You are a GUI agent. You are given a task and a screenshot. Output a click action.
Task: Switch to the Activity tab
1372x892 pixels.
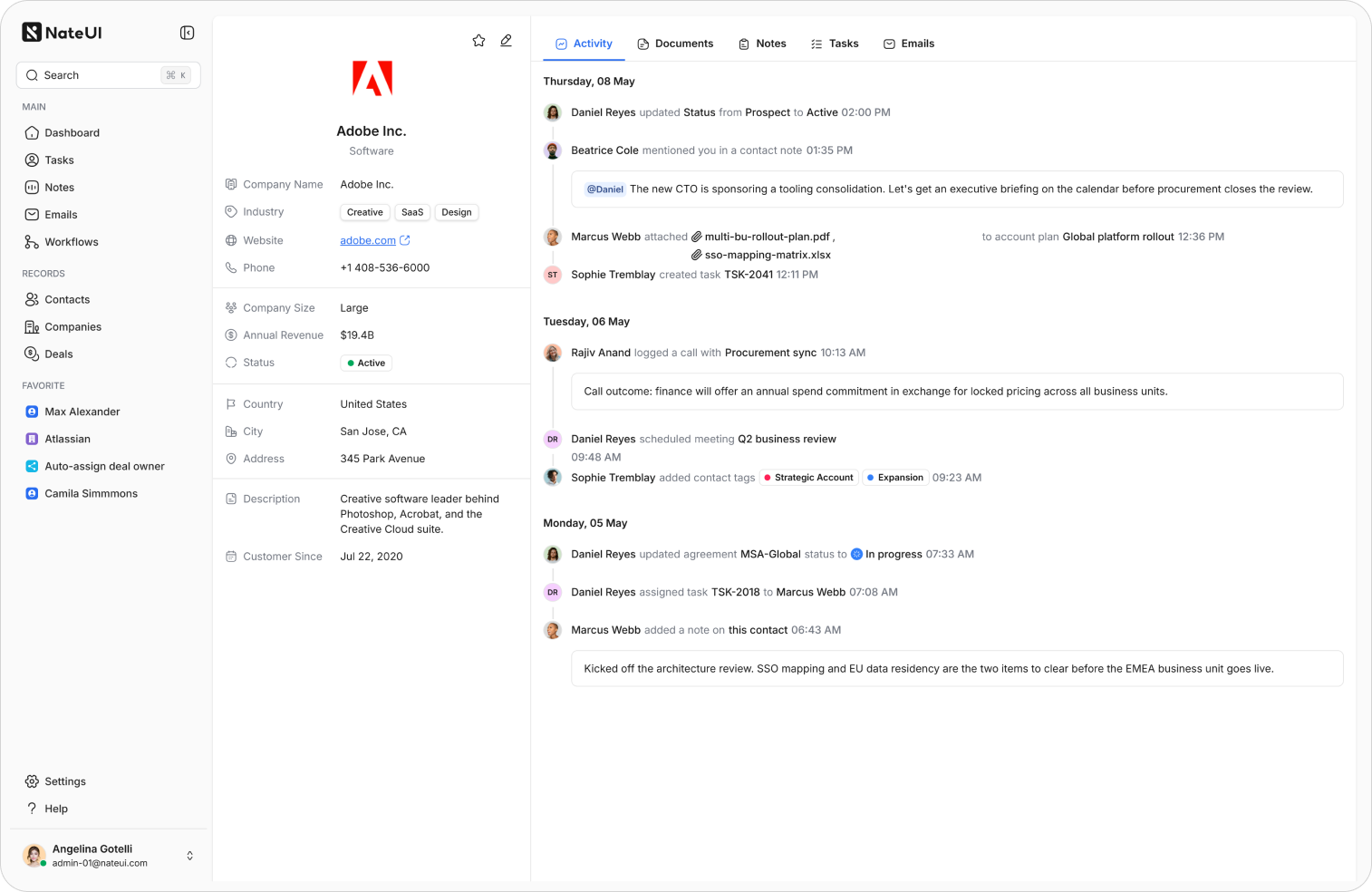584,44
